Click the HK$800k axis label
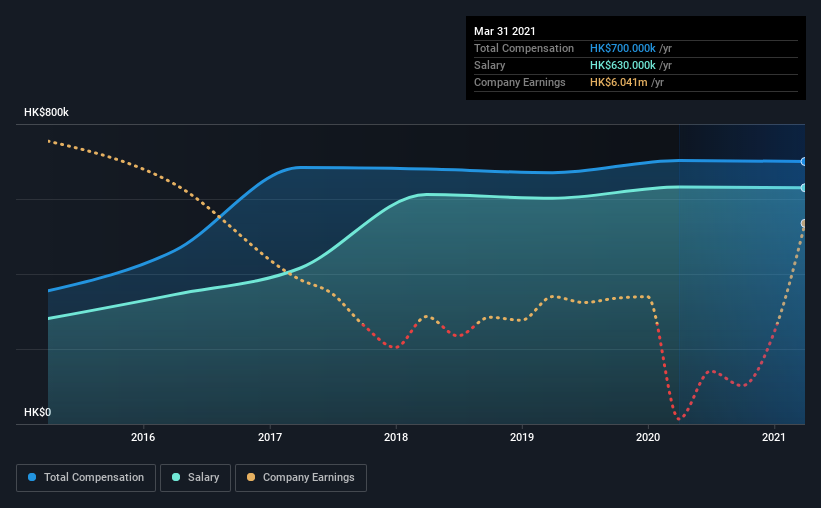The height and width of the screenshot is (508, 821). click(46, 112)
